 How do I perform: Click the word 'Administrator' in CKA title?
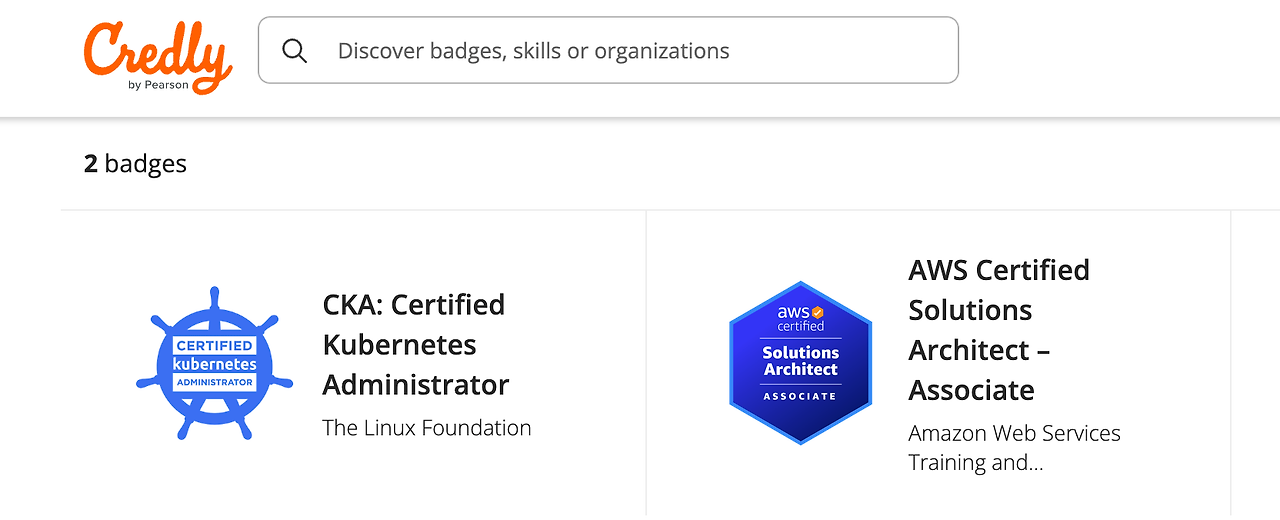tap(415, 384)
